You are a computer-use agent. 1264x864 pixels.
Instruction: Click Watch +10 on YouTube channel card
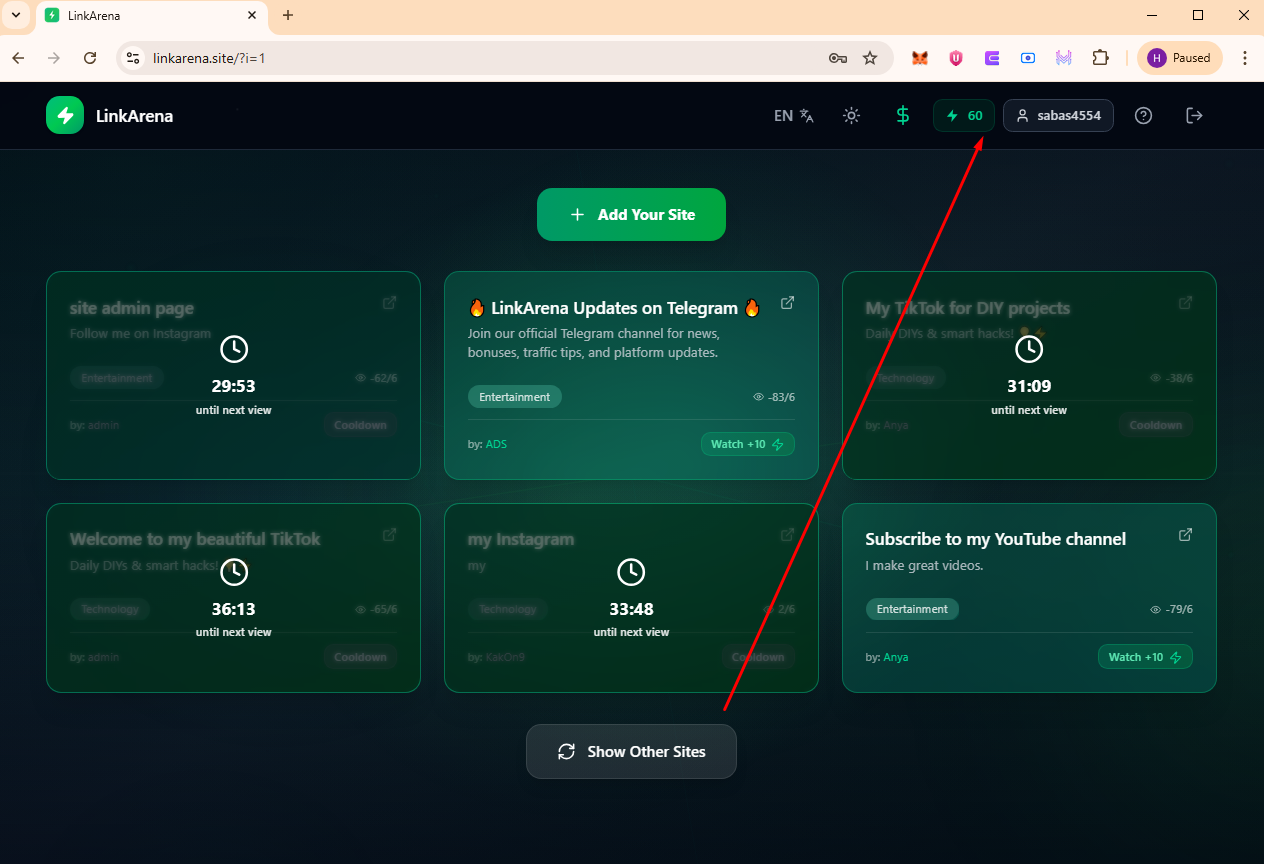[x=1145, y=657]
